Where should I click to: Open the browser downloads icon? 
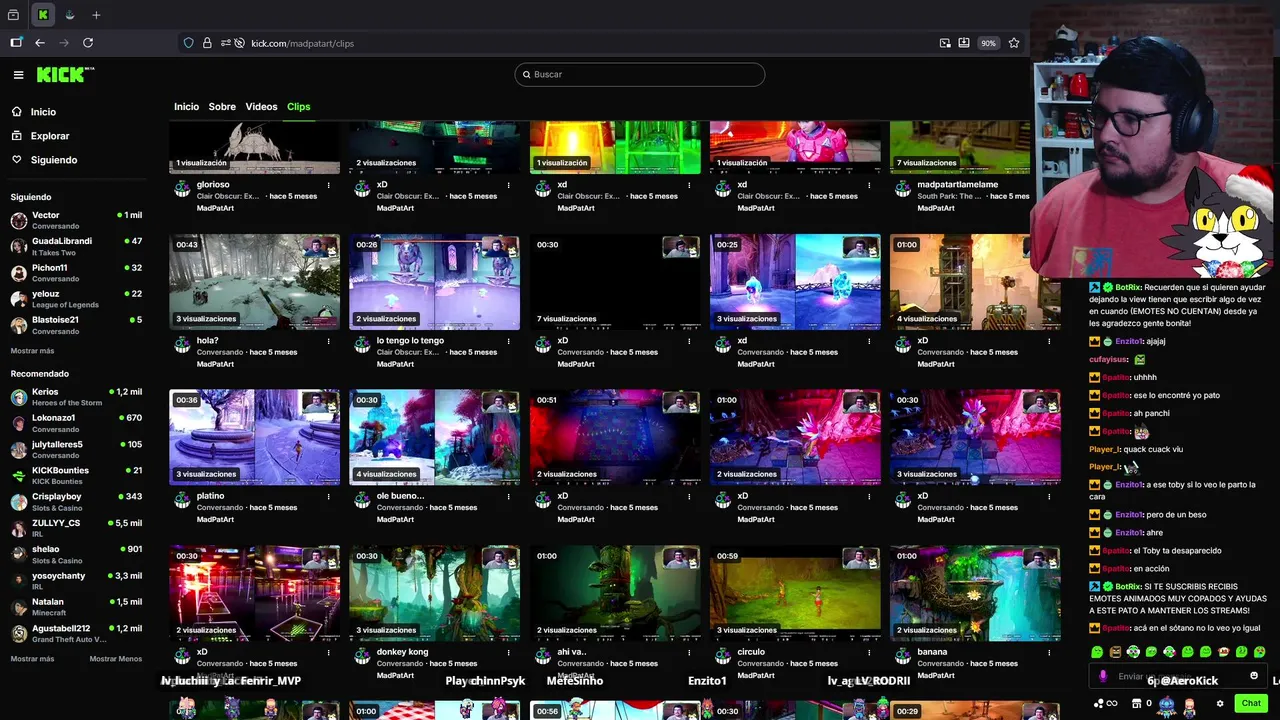pyautogui.click(x=964, y=43)
